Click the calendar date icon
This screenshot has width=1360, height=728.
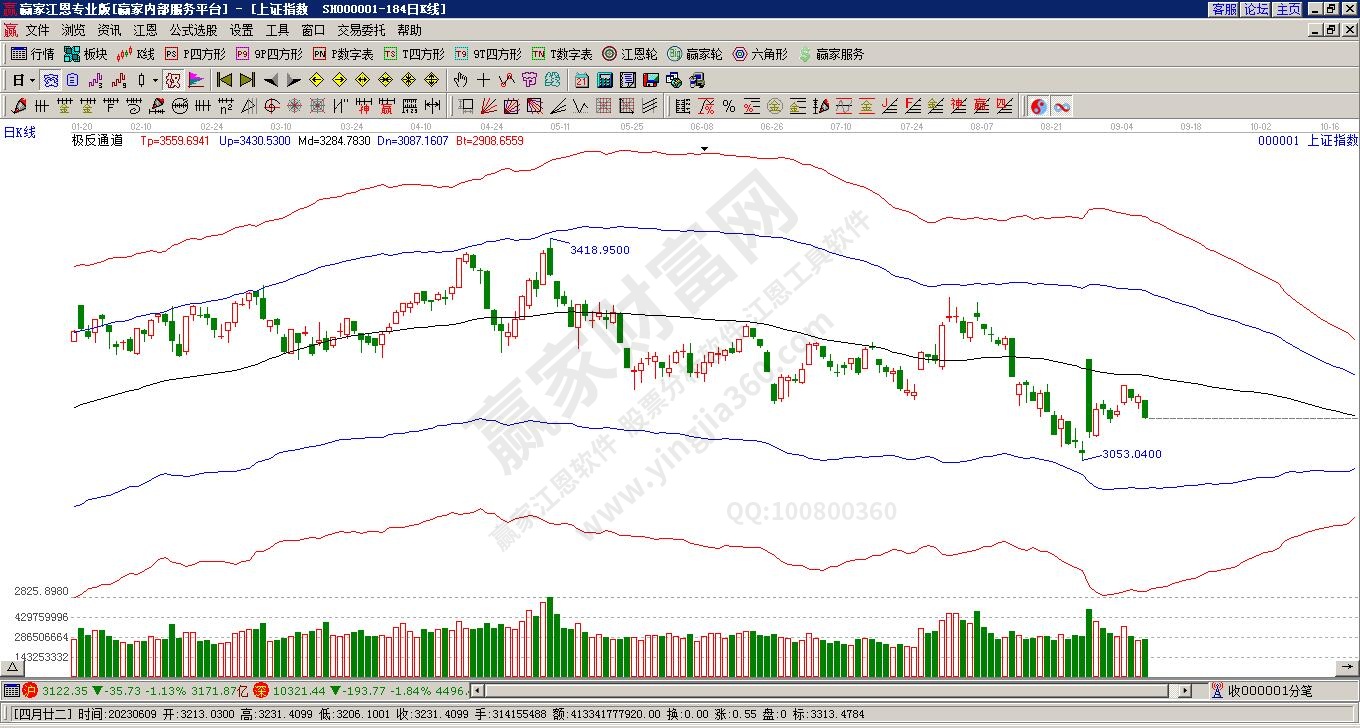pos(581,80)
